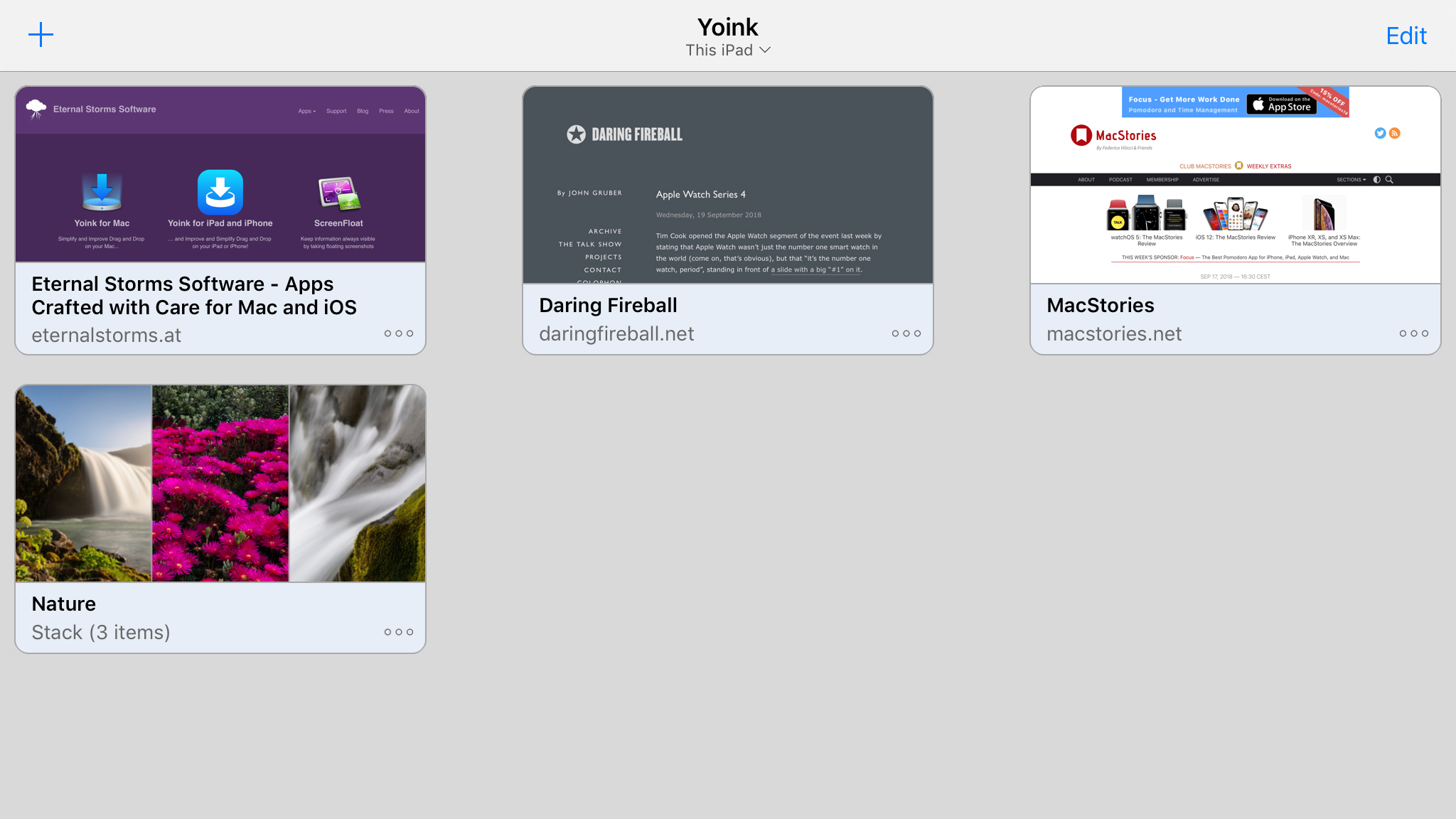1456x819 pixels.
Task: Expand the This iPad location dropdown
Action: pyautogui.click(x=728, y=50)
